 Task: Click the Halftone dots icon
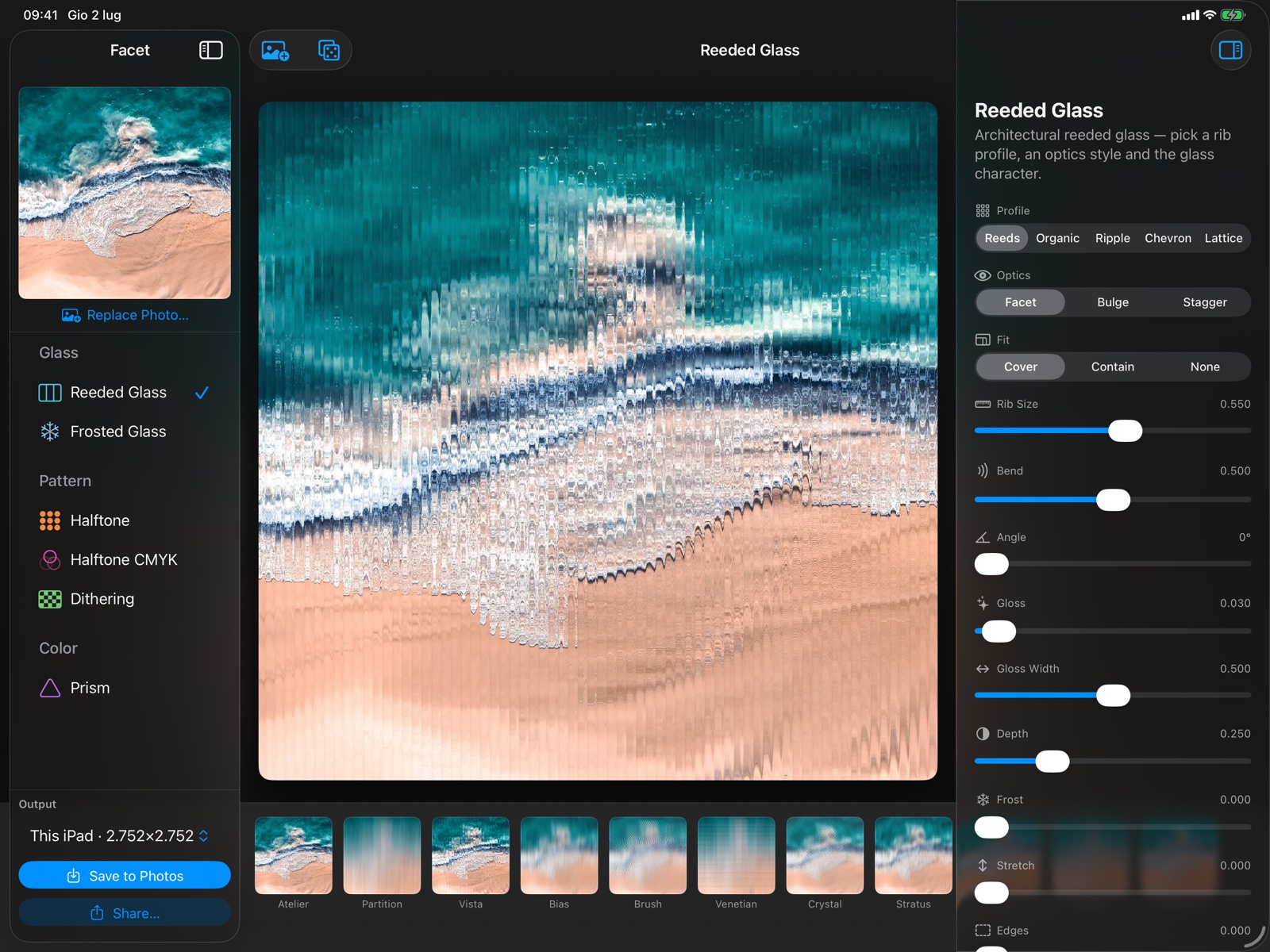click(50, 520)
